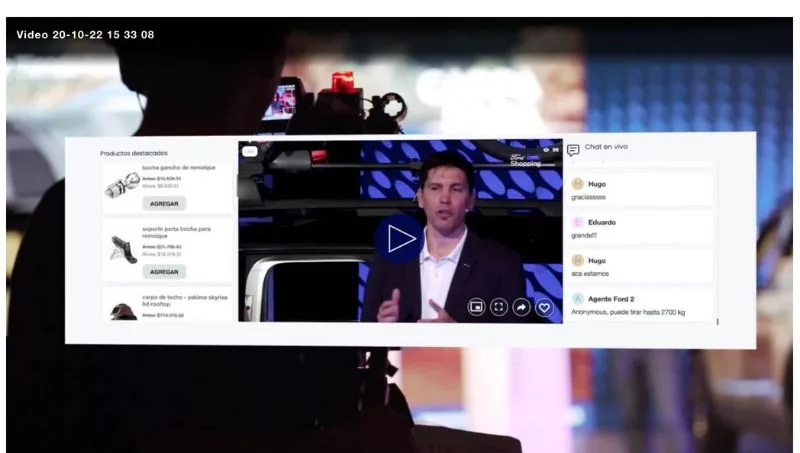Click the picture-in-picture icon
The image size is (800, 453).
tap(477, 307)
